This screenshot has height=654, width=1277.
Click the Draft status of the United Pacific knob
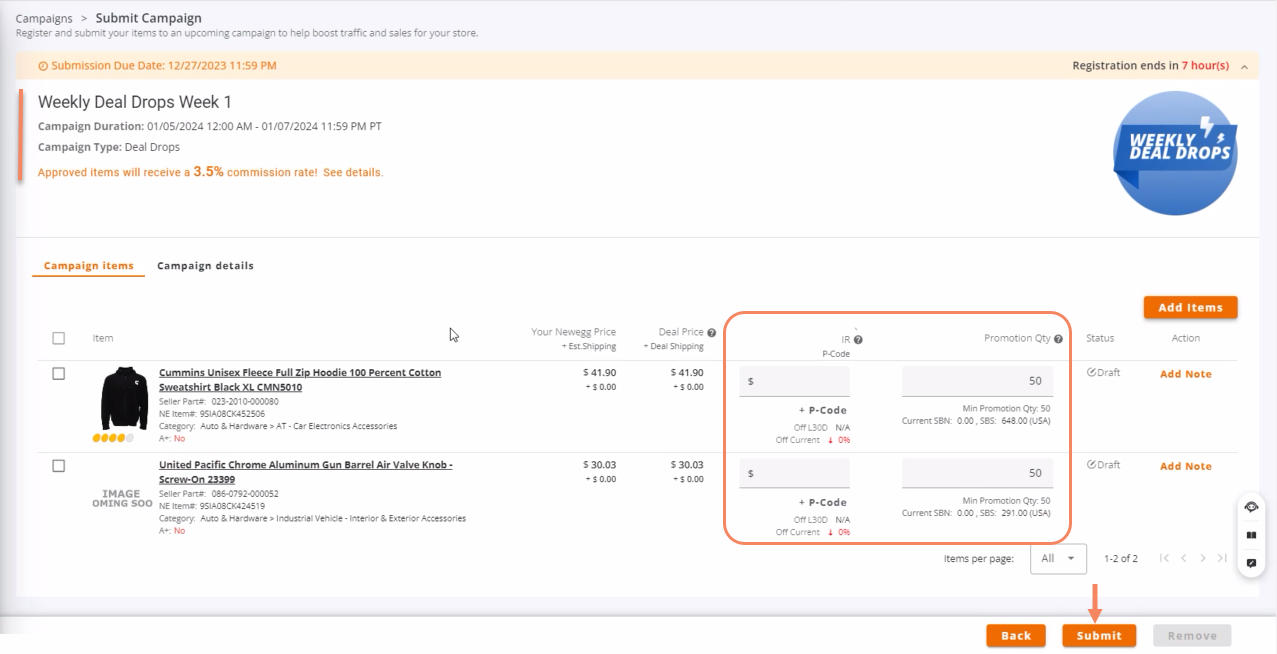pos(1104,465)
